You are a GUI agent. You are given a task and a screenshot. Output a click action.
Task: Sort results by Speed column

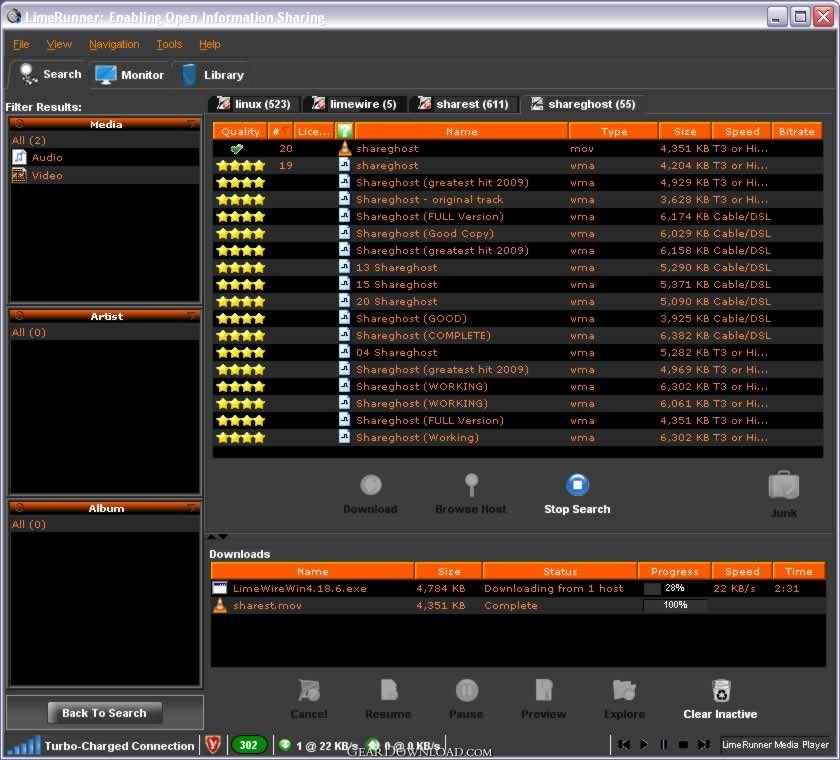[742, 131]
